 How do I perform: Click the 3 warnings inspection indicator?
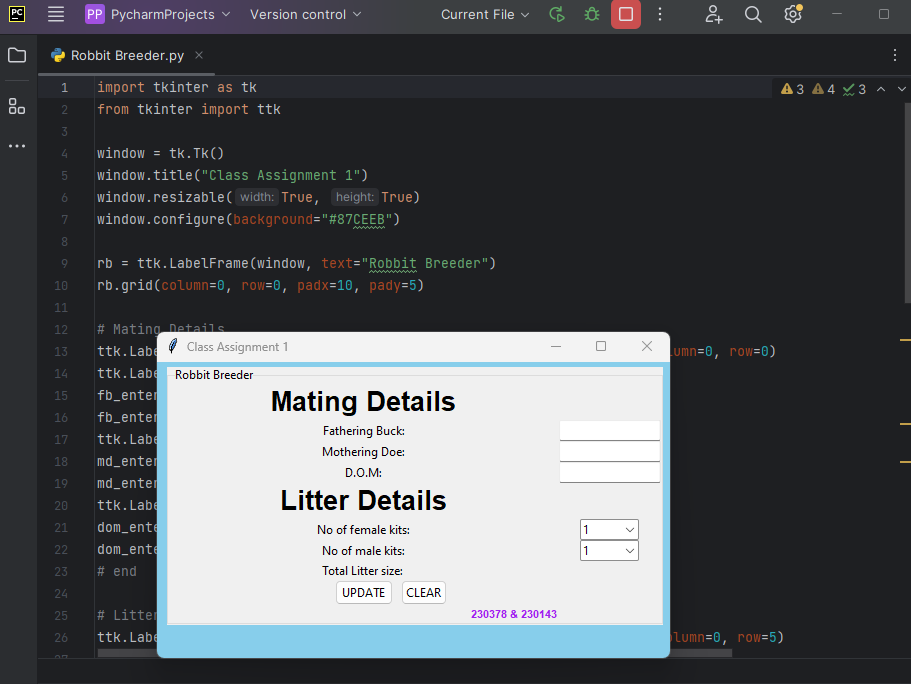[792, 89]
